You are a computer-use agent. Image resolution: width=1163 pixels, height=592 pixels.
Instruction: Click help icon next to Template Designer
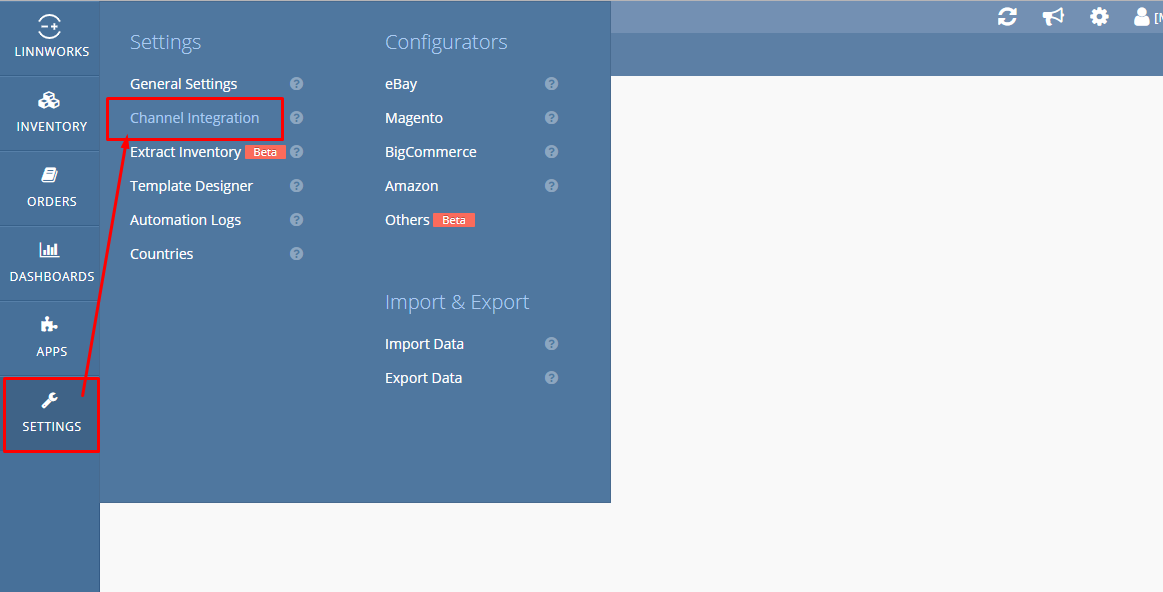pyautogui.click(x=297, y=186)
